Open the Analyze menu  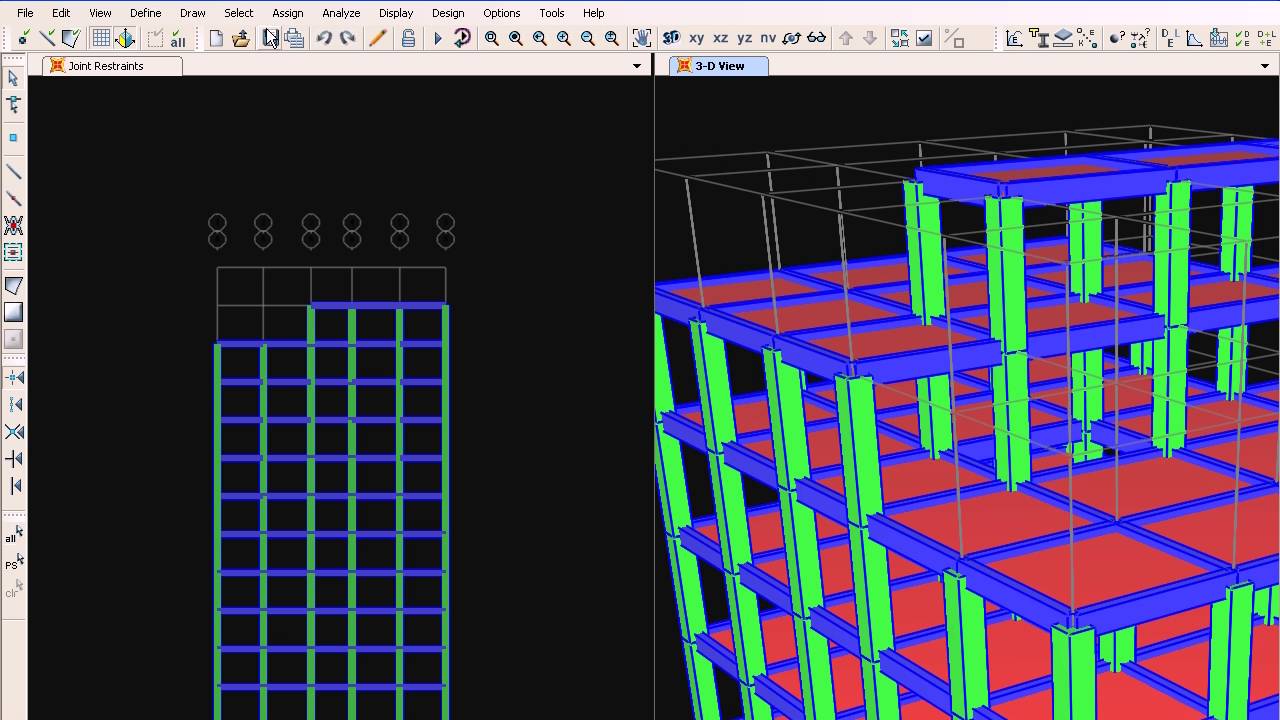pyautogui.click(x=341, y=13)
